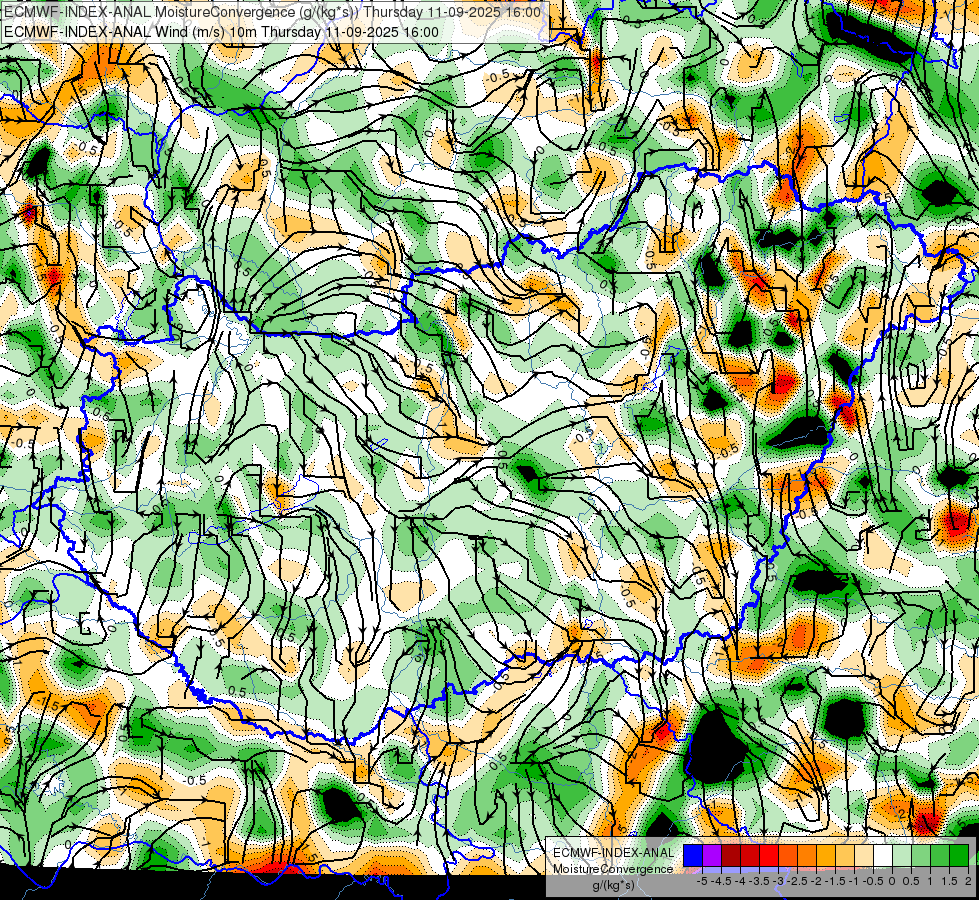Viewport: 979px width, 900px height.
Task: Click the lightest green legend swatch
Action: click(902, 856)
